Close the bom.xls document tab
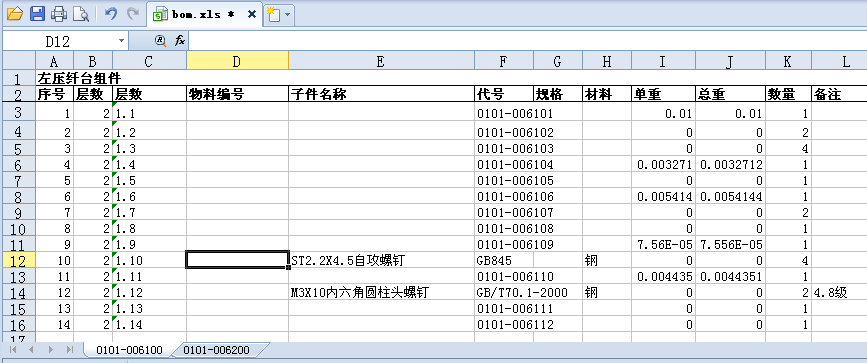Screen dimensions: 867x363 coord(252,14)
